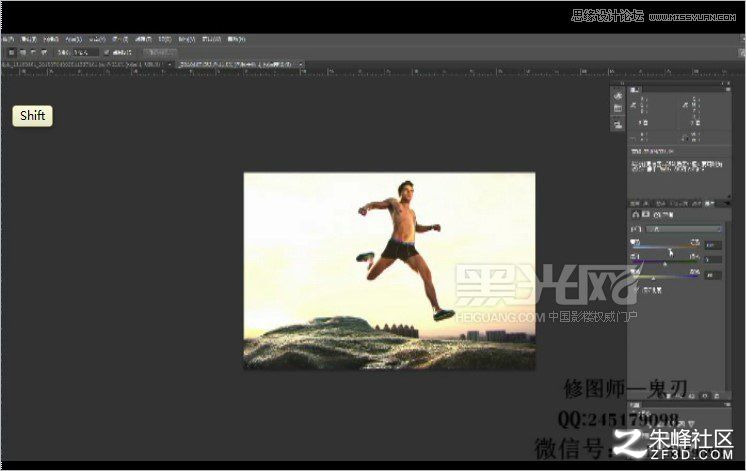The image size is (746, 471).
Task: Open the Tone dropdown in Color Balance
Action: [684, 229]
